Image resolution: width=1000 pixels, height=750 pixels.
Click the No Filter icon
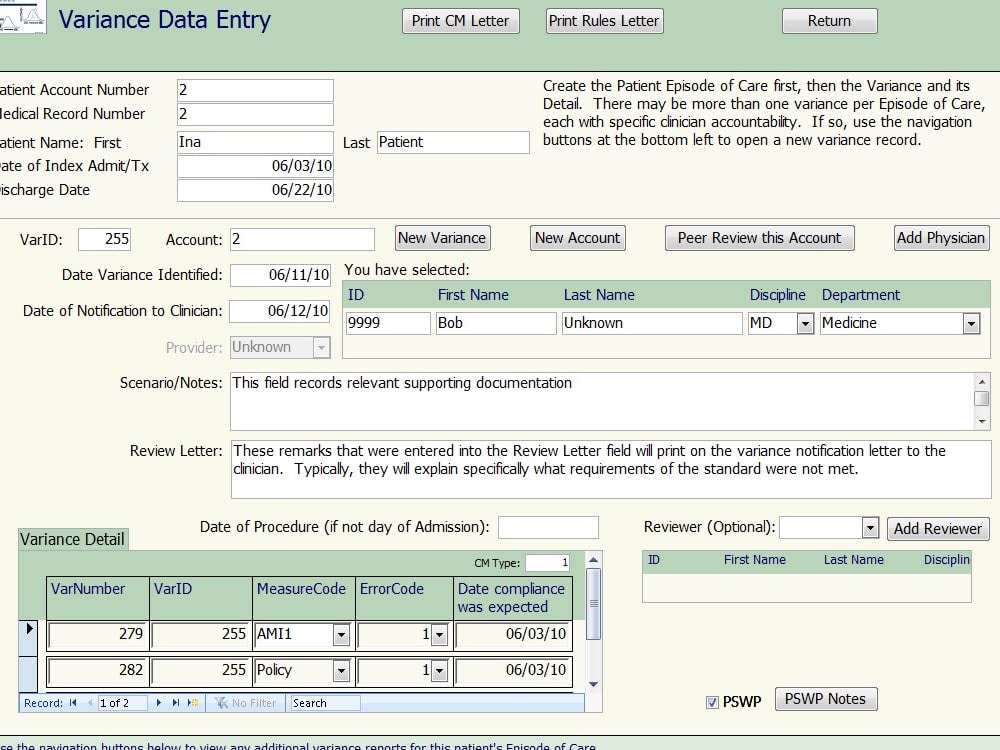coord(232,703)
